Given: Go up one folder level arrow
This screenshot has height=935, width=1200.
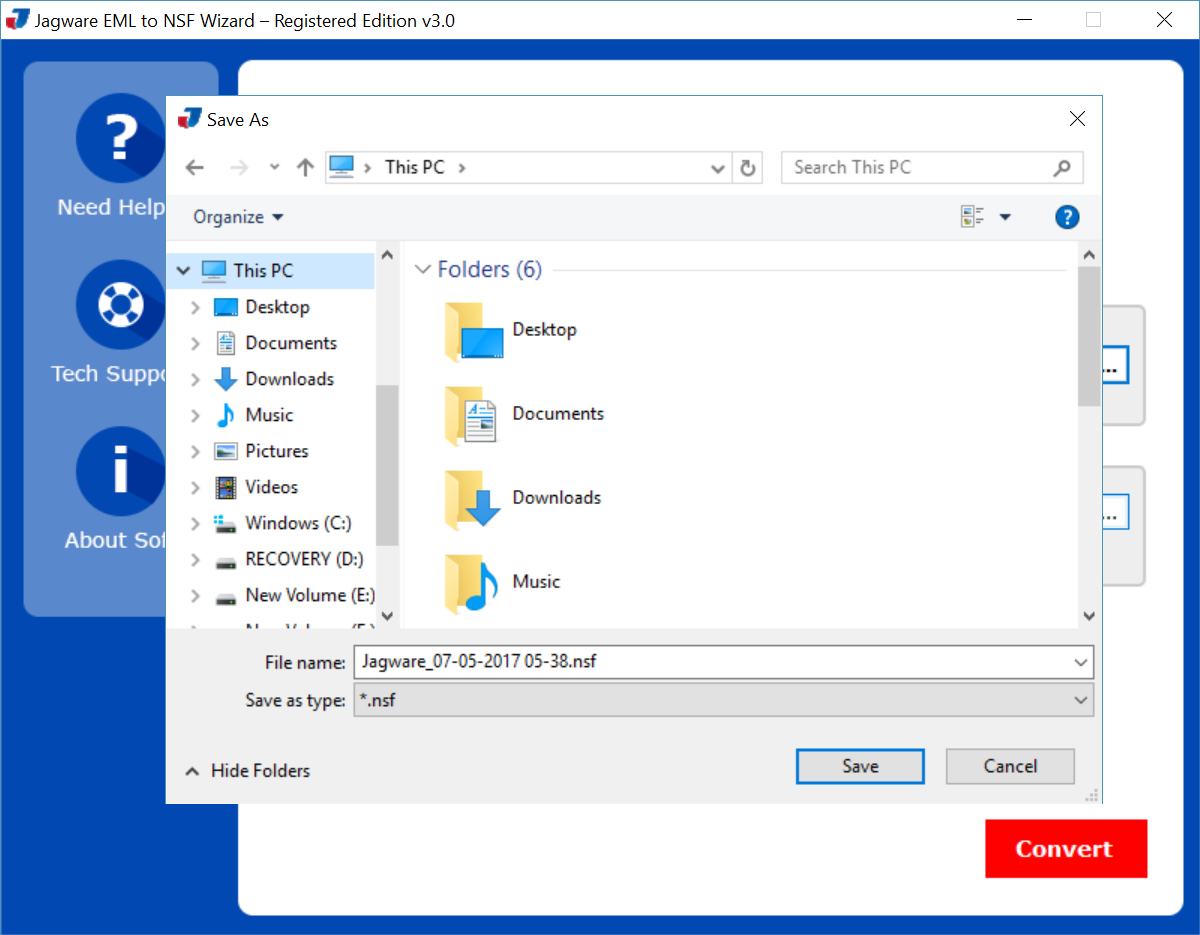Looking at the screenshot, I should 306,168.
